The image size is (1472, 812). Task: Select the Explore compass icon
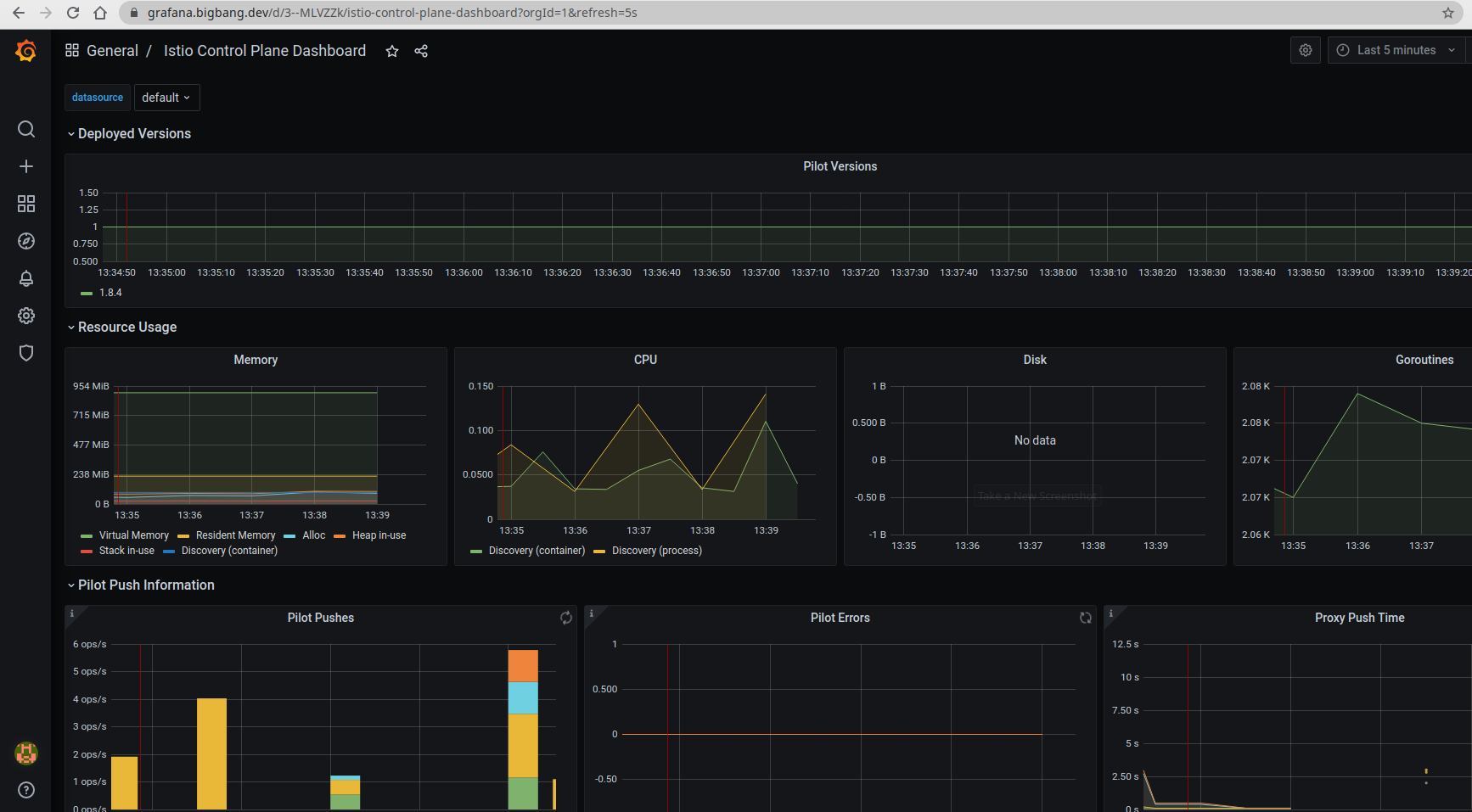pyautogui.click(x=26, y=241)
